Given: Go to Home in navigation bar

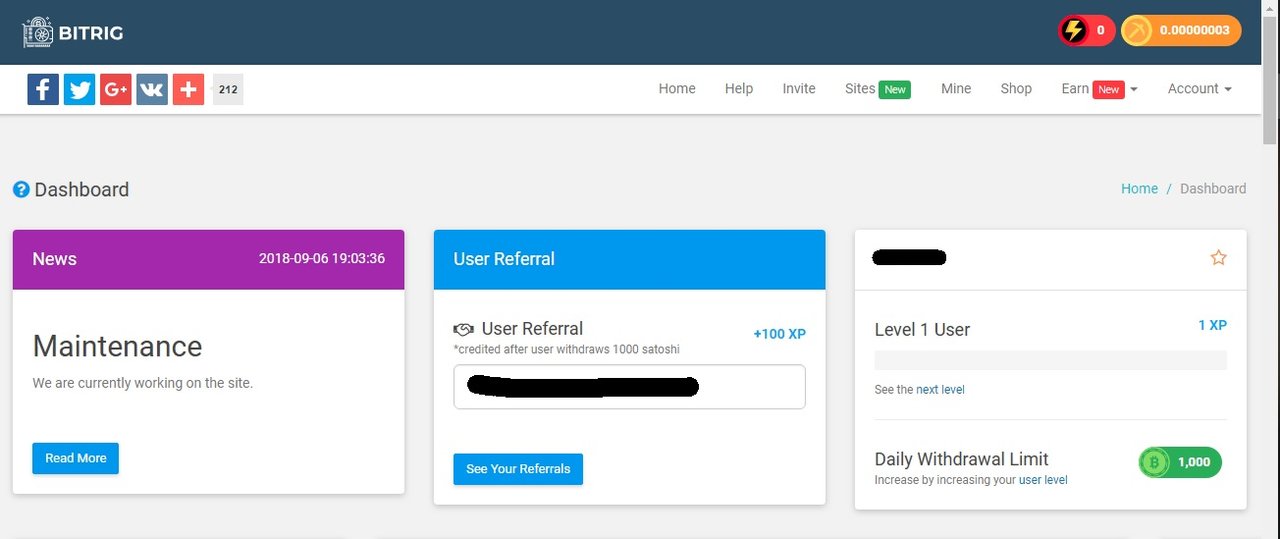Looking at the screenshot, I should tap(677, 89).
